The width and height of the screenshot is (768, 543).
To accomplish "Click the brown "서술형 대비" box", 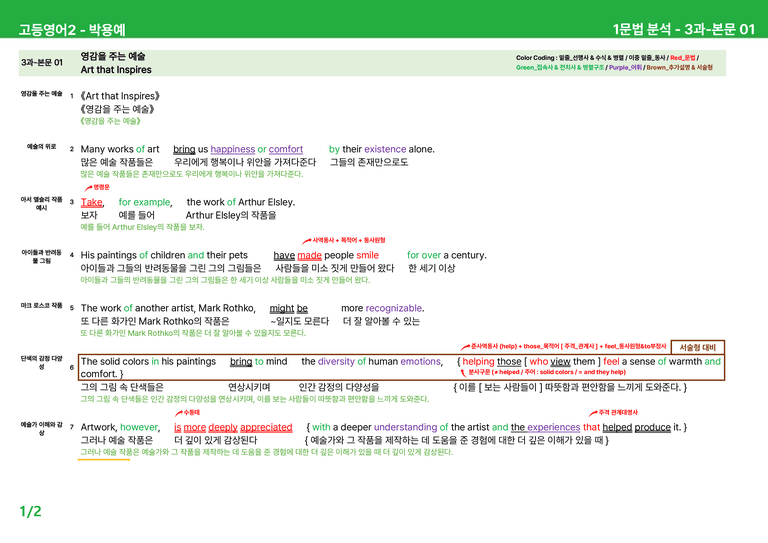I will point(697,347).
